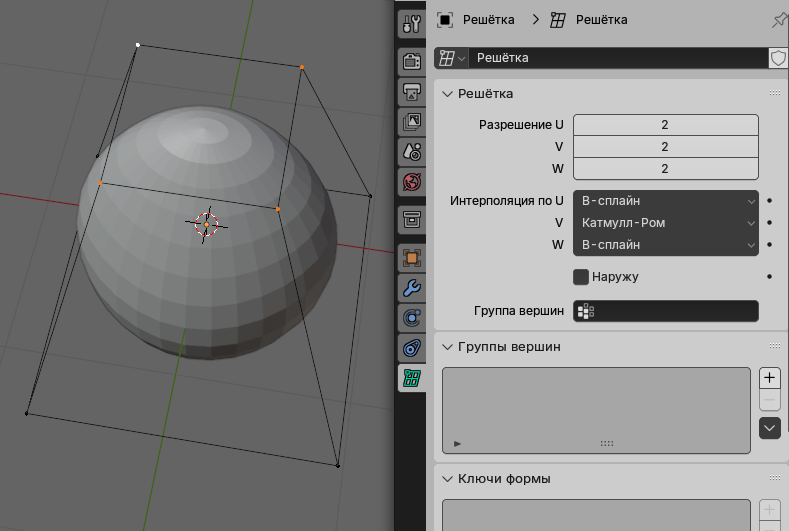Select the white lattice vertex at top left

pos(138,45)
